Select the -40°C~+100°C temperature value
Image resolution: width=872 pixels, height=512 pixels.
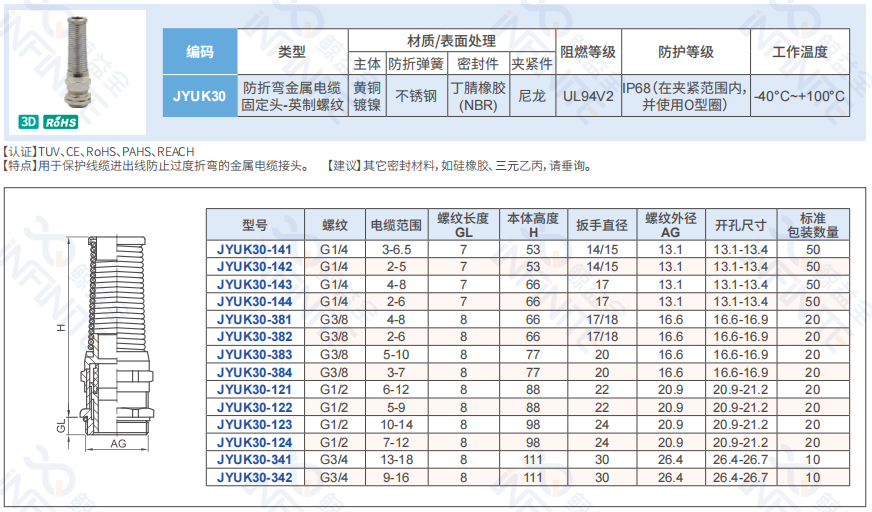click(800, 96)
